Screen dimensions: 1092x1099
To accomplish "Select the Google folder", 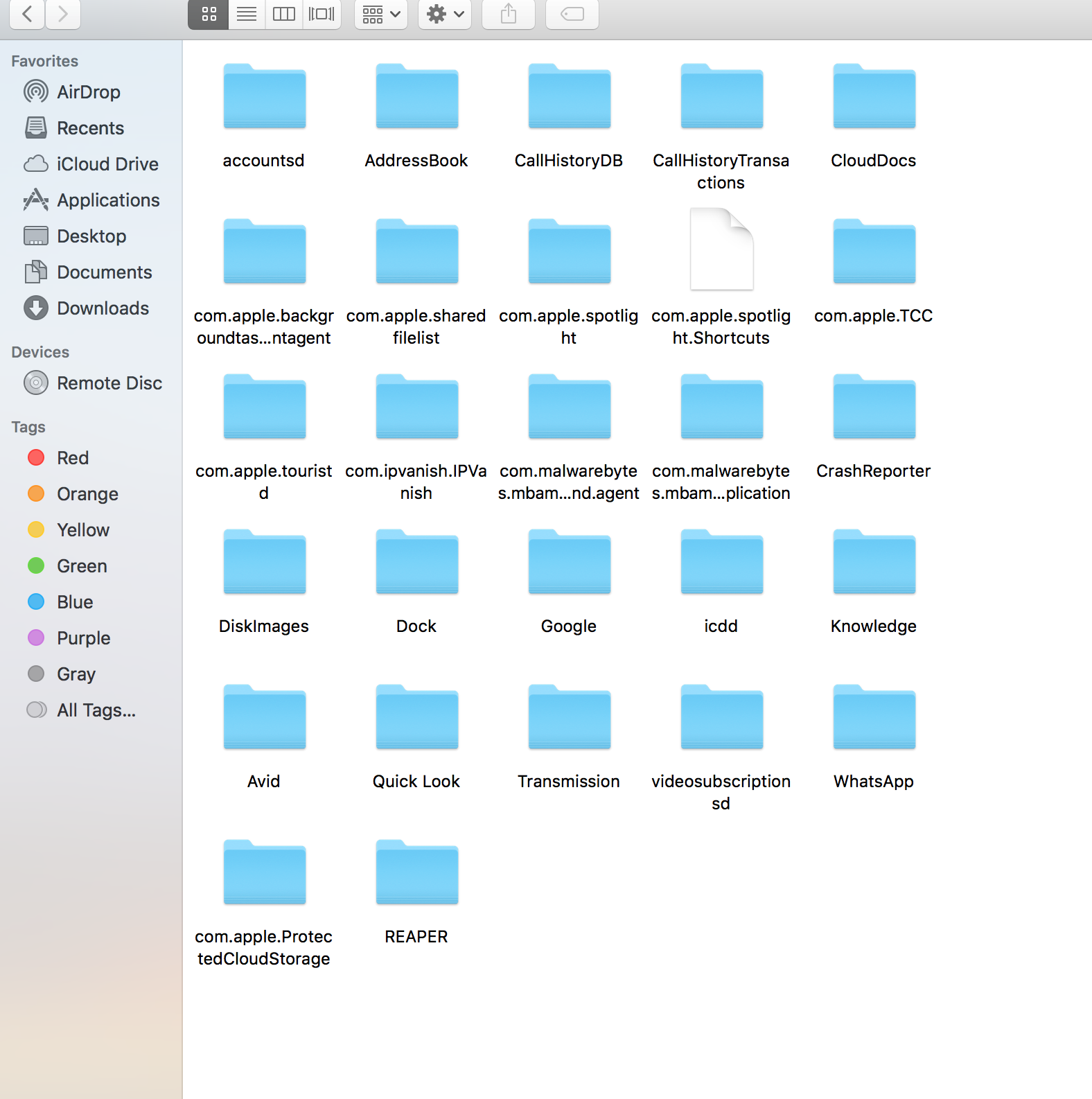I will point(569,563).
